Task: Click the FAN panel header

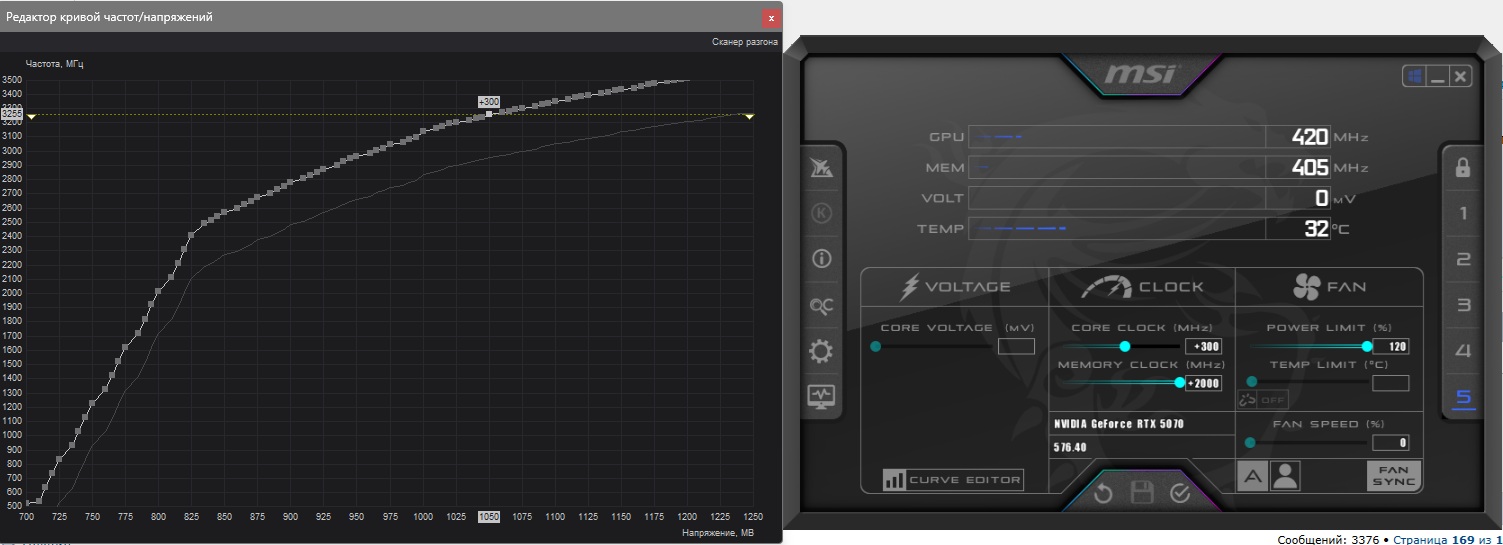Action: (x=1329, y=287)
